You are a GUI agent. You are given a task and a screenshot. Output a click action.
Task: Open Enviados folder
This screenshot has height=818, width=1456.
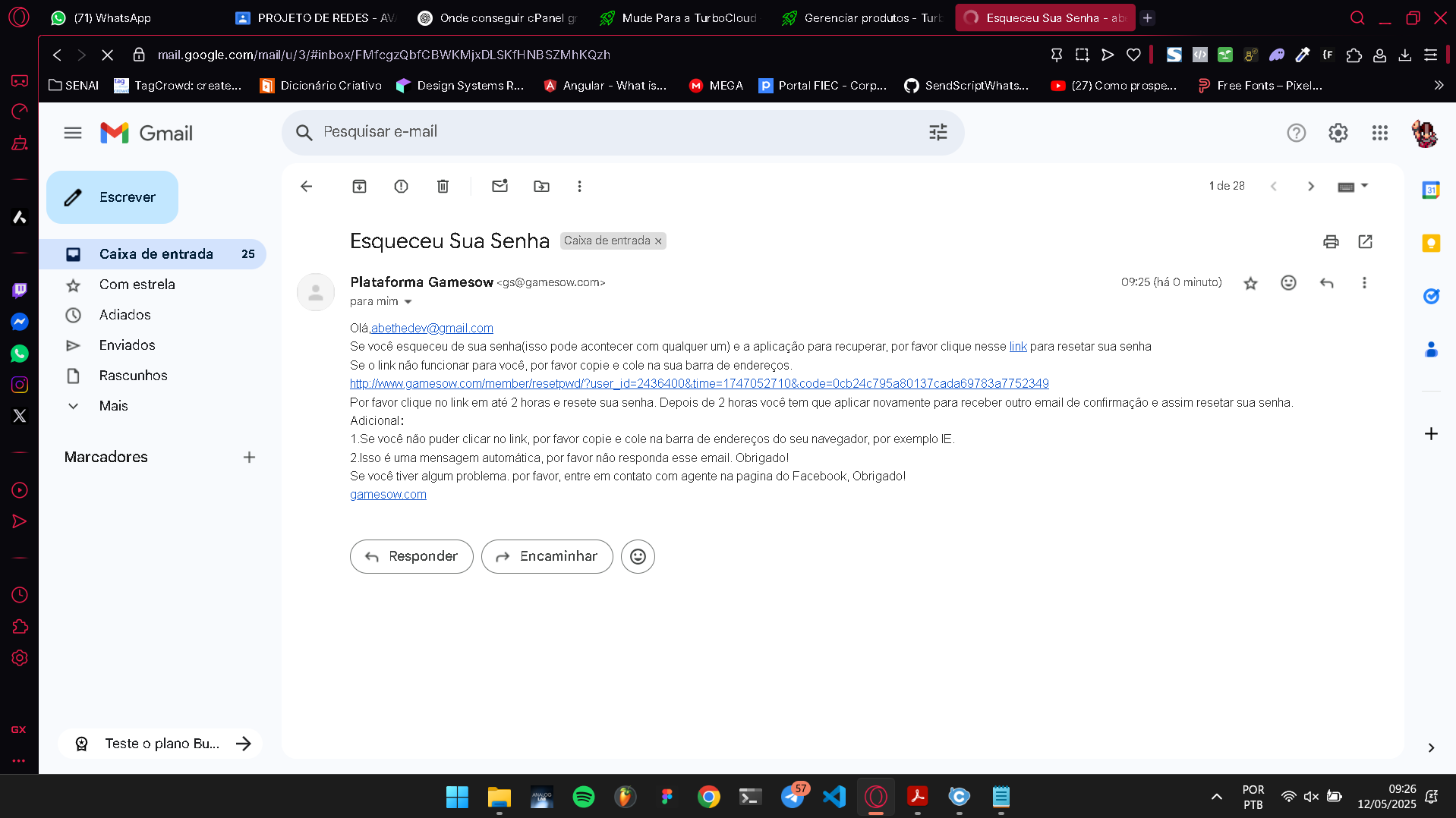tap(153, 345)
